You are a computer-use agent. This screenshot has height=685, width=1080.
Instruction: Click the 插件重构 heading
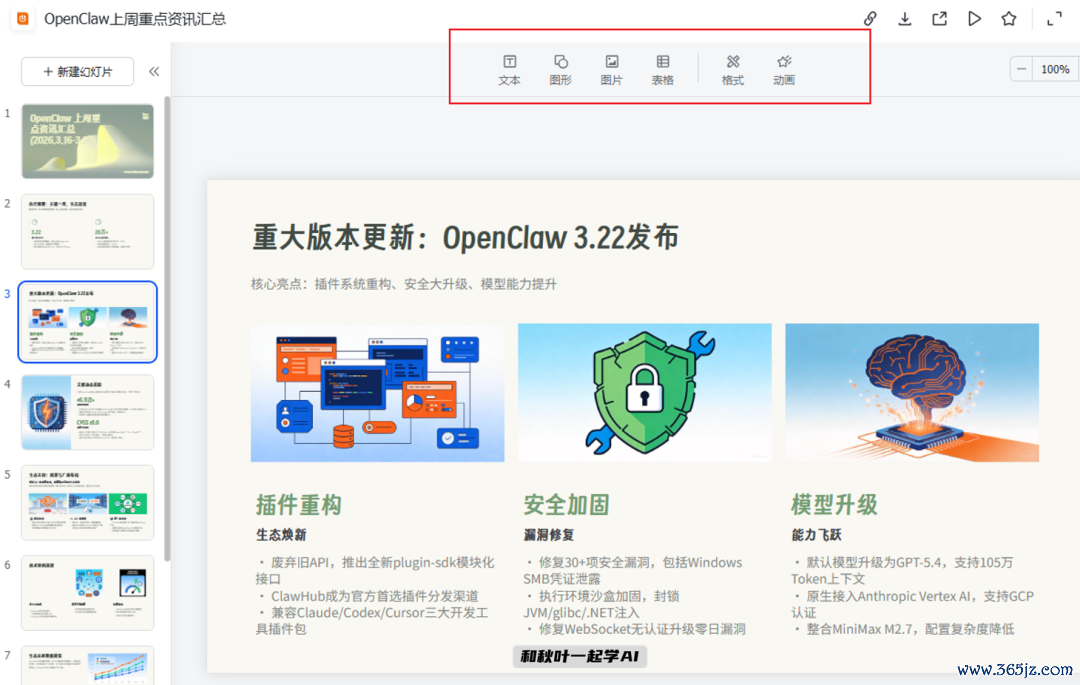pos(299,505)
